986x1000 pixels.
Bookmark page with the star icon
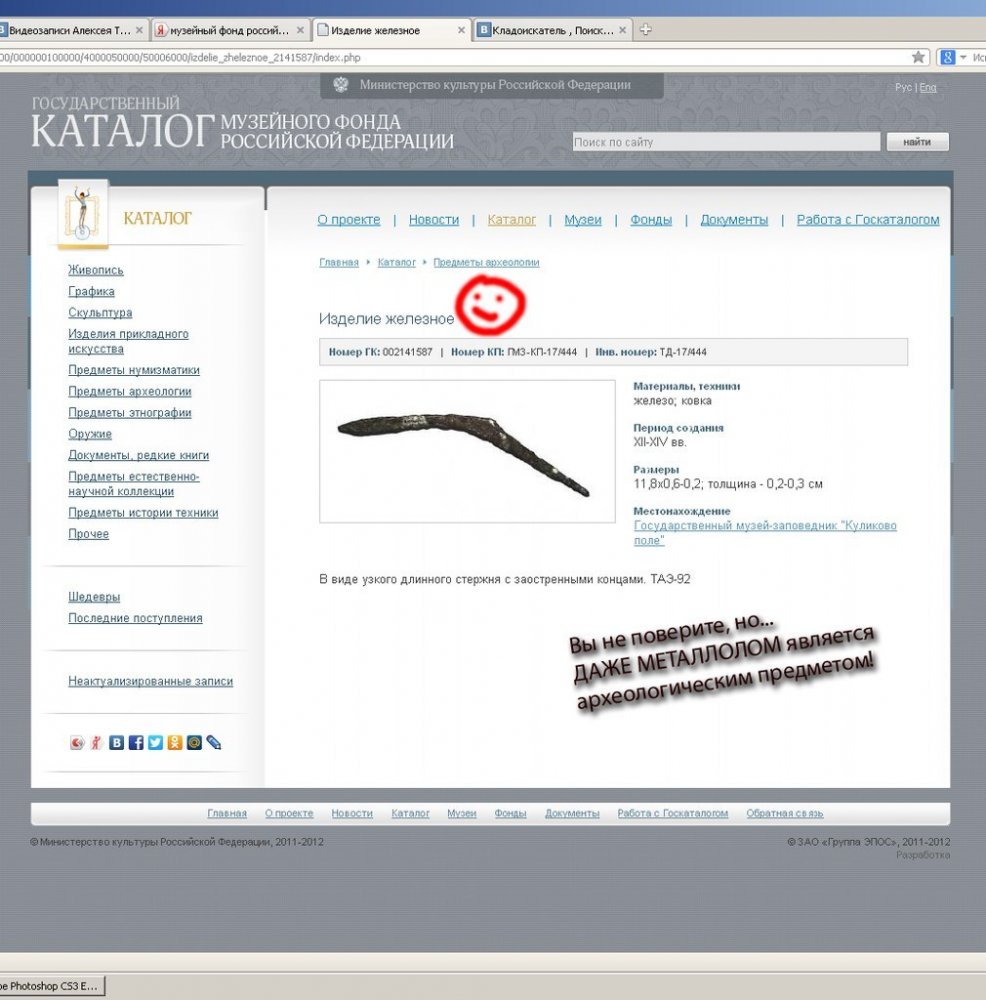[918, 58]
